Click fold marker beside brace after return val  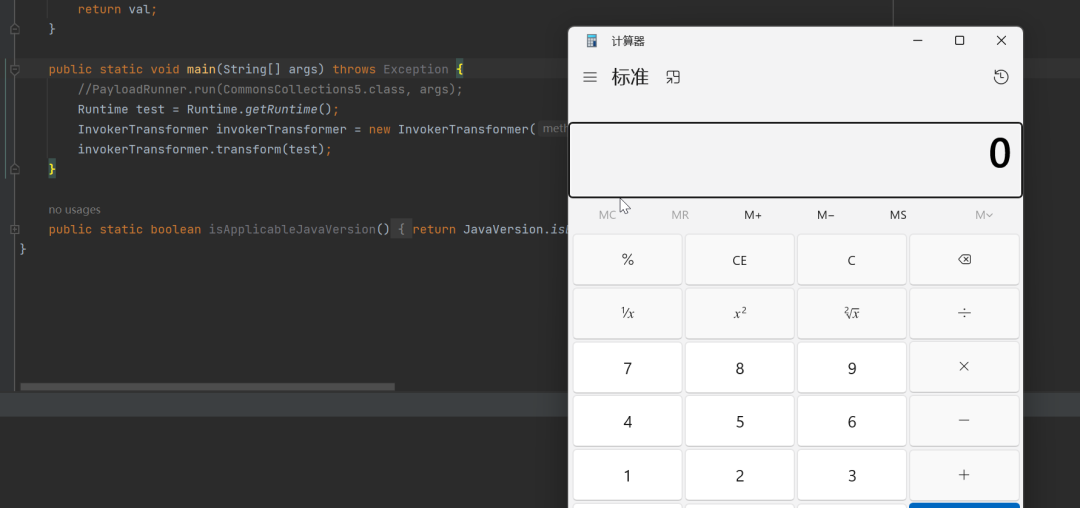tap(15, 29)
